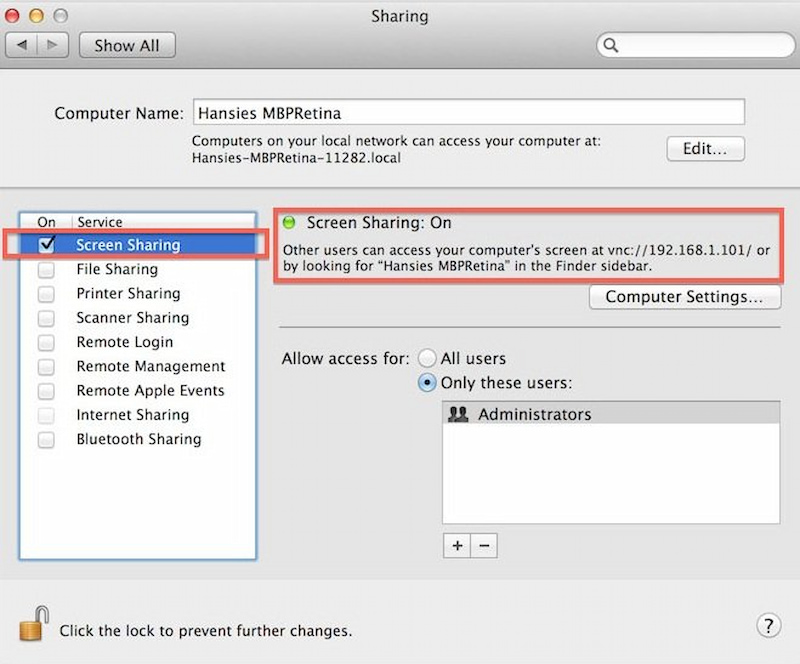Enable the Printer Sharing checkbox
The height and width of the screenshot is (664, 800).
tap(46, 293)
